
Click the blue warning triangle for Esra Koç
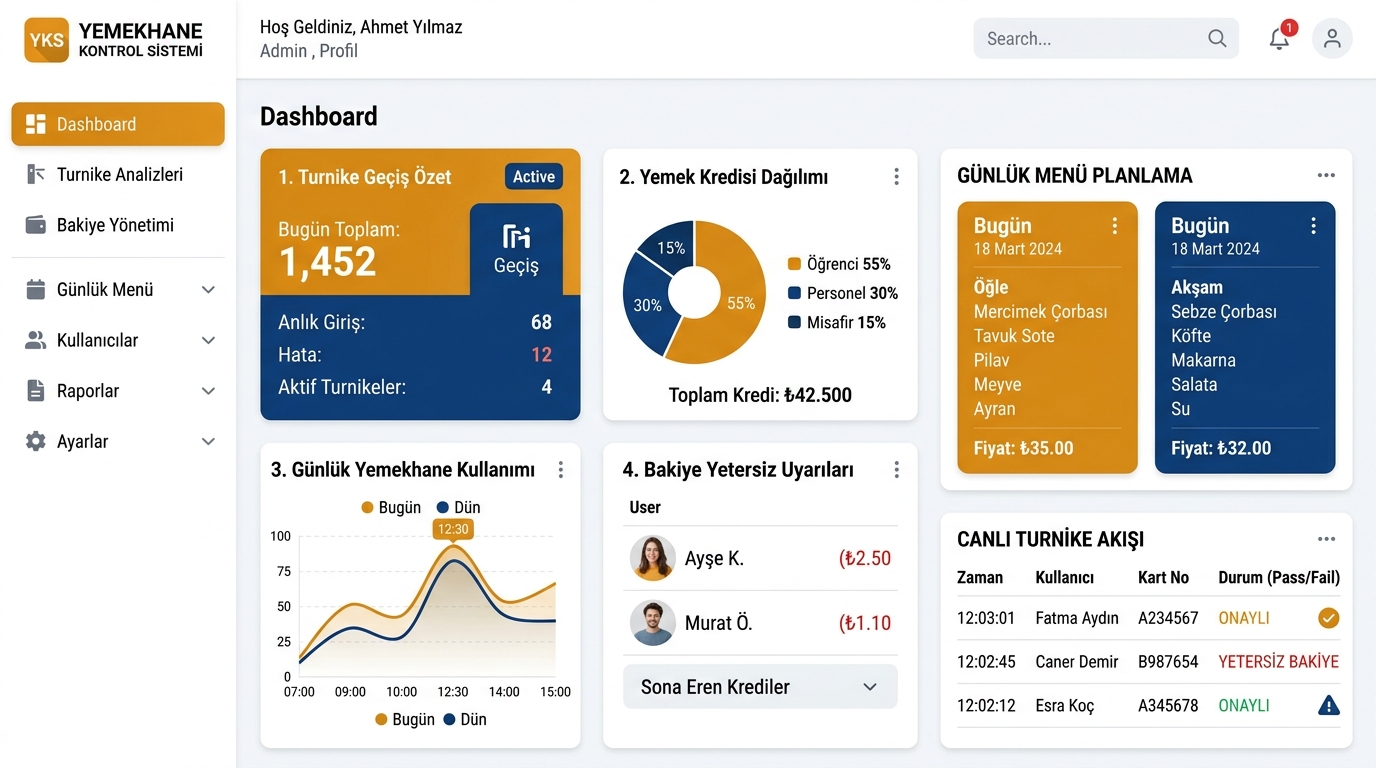(x=1328, y=705)
